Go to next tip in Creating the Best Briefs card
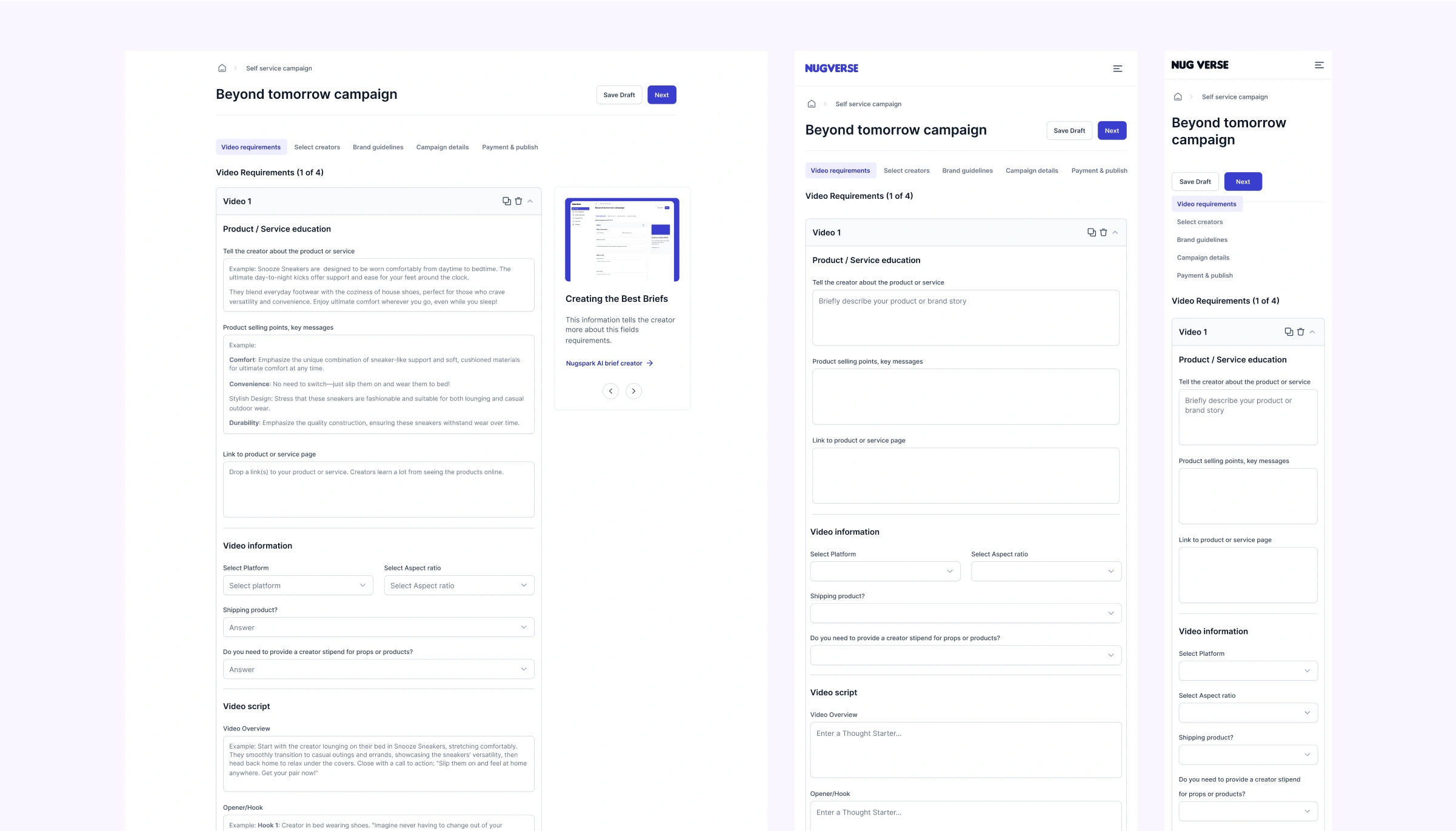 633,392
